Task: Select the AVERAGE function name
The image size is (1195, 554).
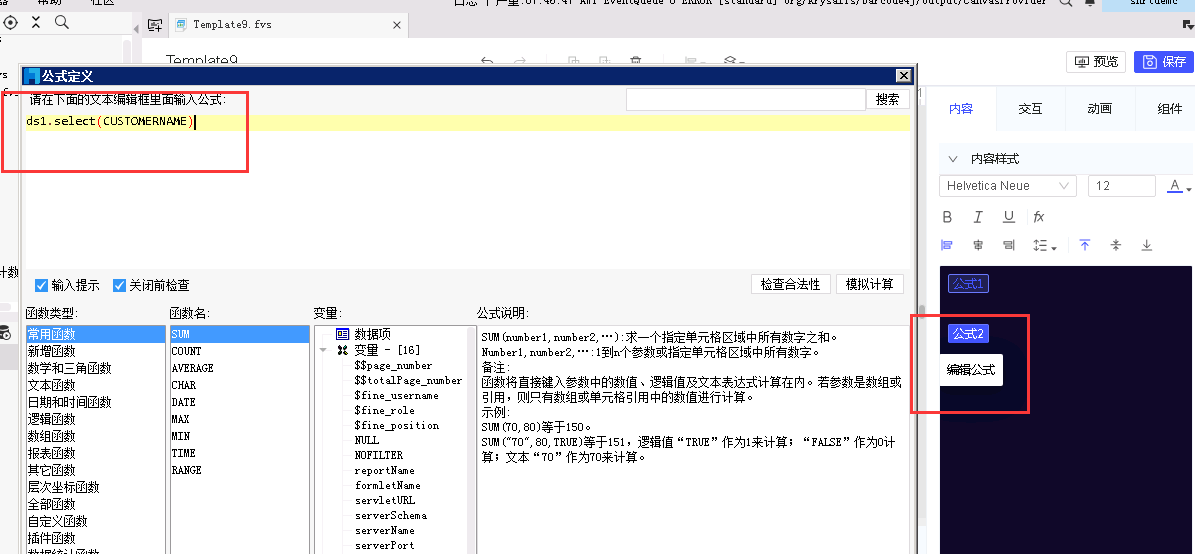Action: pyautogui.click(x=239, y=368)
